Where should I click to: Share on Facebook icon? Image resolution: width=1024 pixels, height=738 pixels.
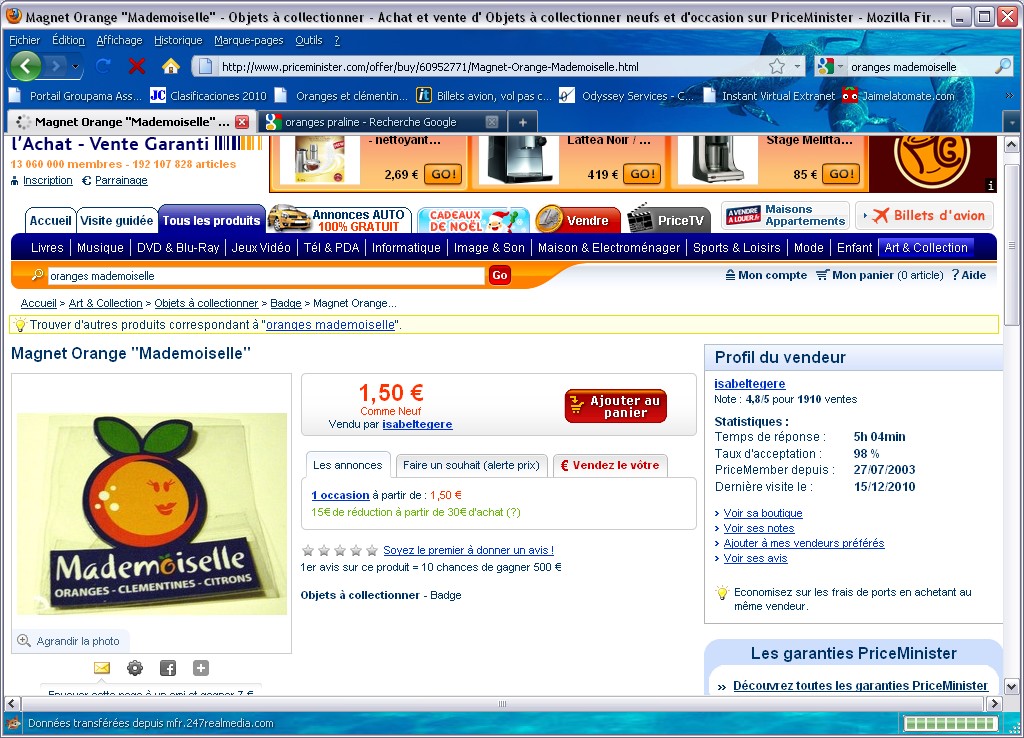click(x=168, y=668)
